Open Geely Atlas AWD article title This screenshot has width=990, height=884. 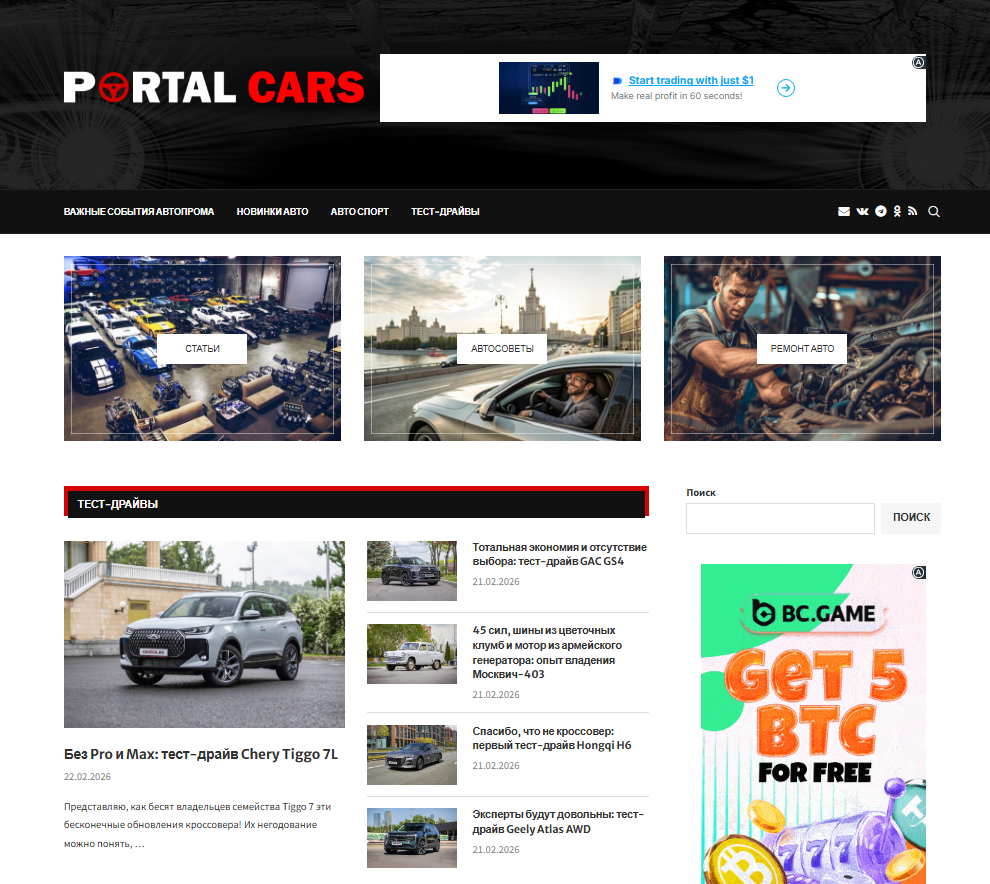pyautogui.click(x=558, y=821)
